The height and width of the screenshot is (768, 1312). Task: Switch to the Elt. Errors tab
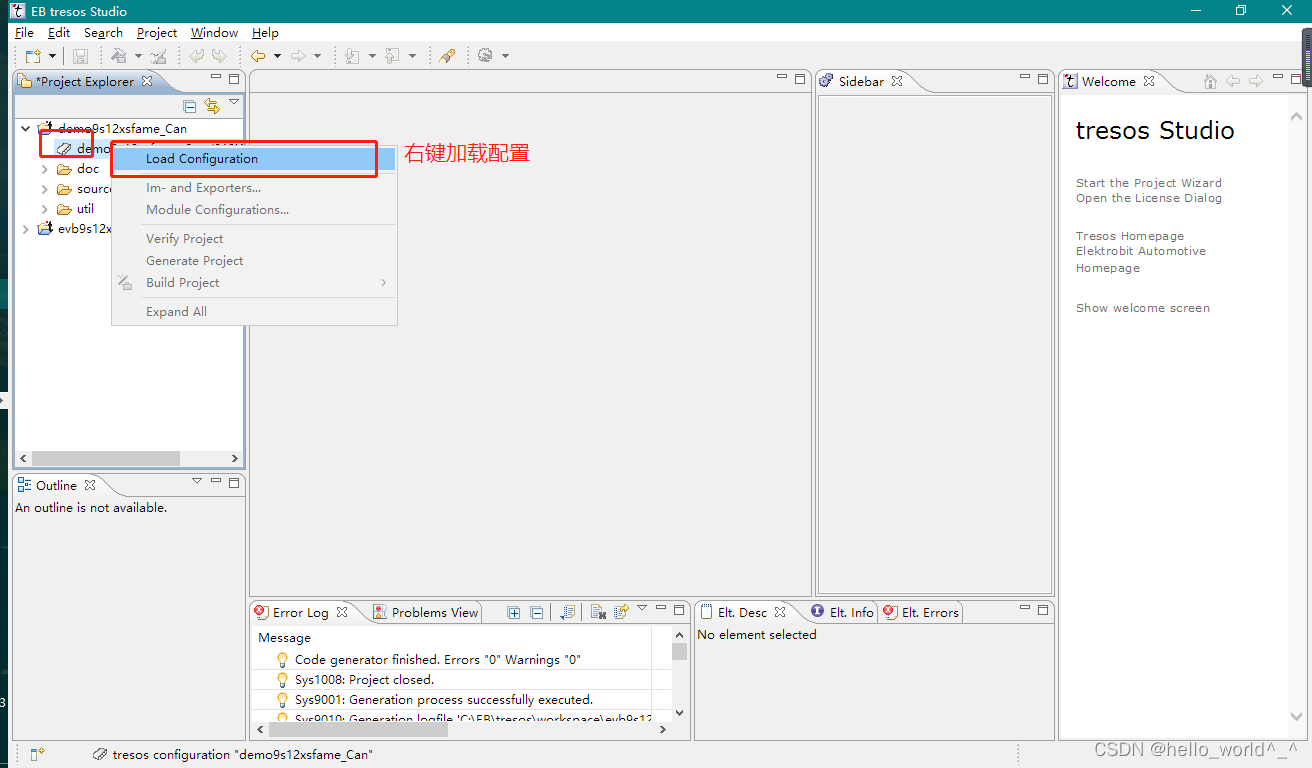tap(921, 612)
